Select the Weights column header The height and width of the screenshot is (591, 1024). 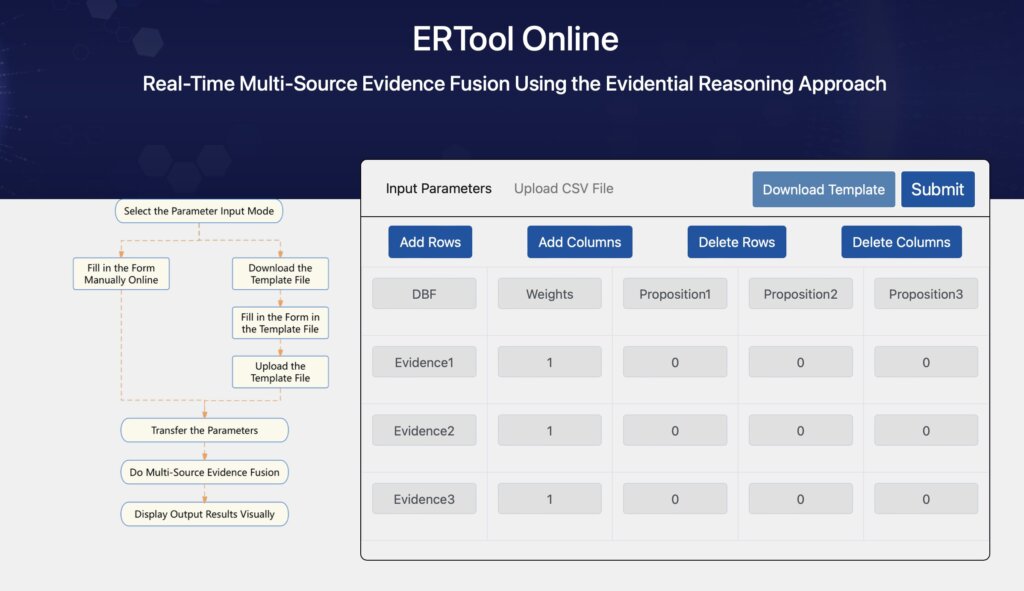549,293
